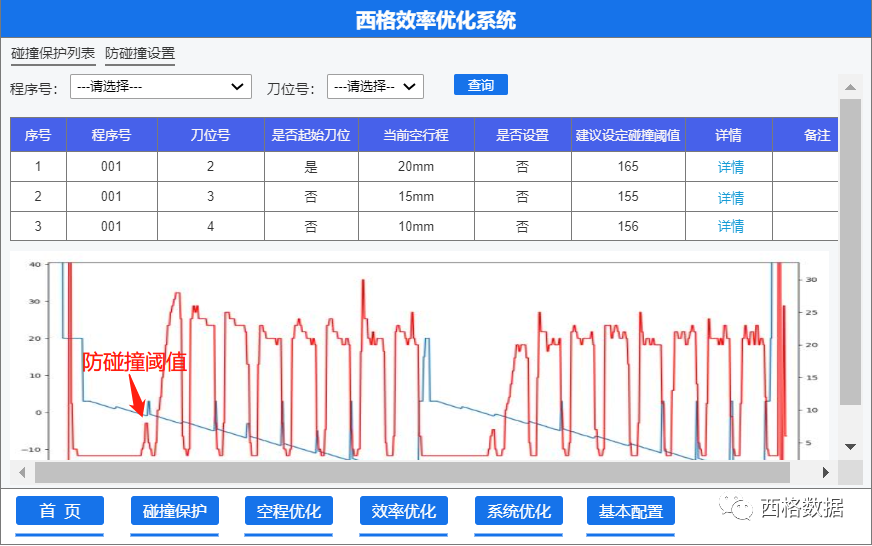
Task: Open the 基本配置 section
Action: pos(631,511)
